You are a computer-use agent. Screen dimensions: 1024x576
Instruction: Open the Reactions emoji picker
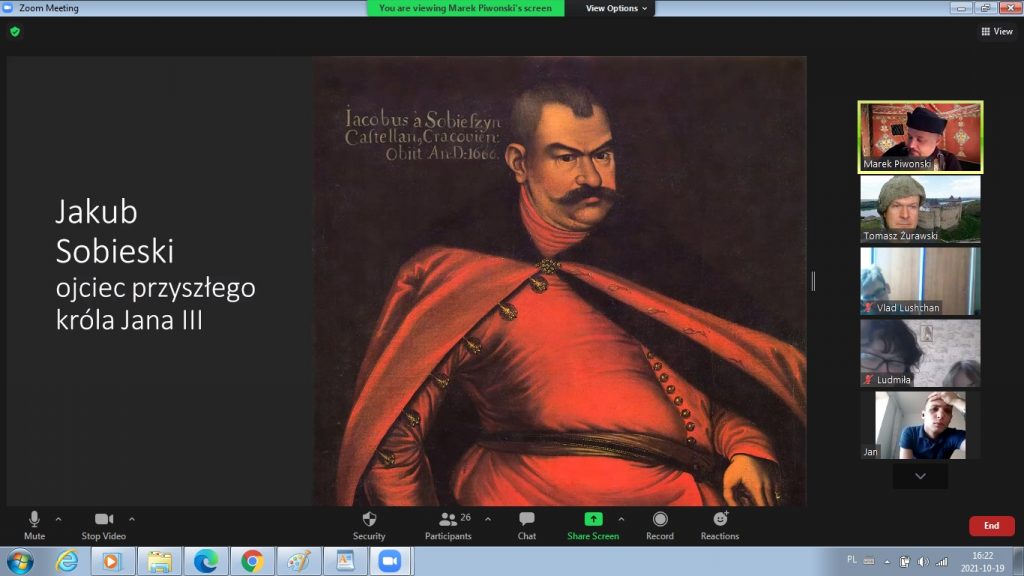pyautogui.click(x=720, y=525)
